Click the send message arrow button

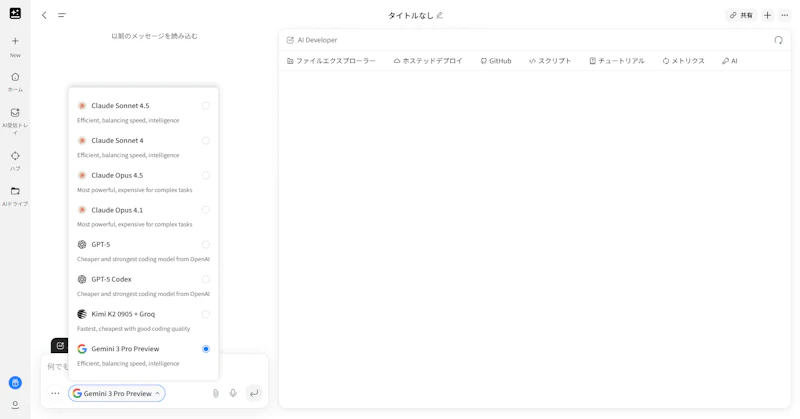(x=254, y=393)
